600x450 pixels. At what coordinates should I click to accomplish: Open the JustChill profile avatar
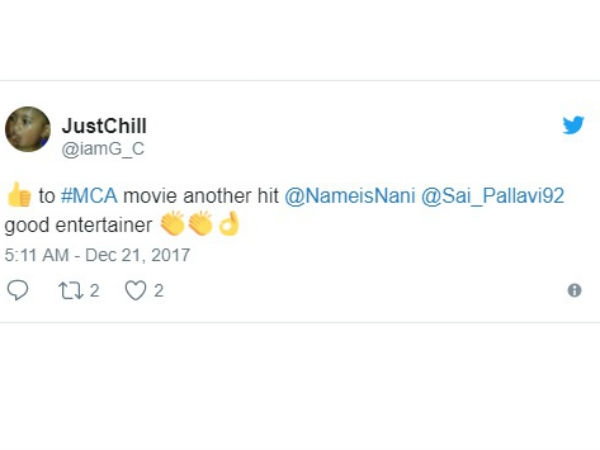click(x=27, y=130)
